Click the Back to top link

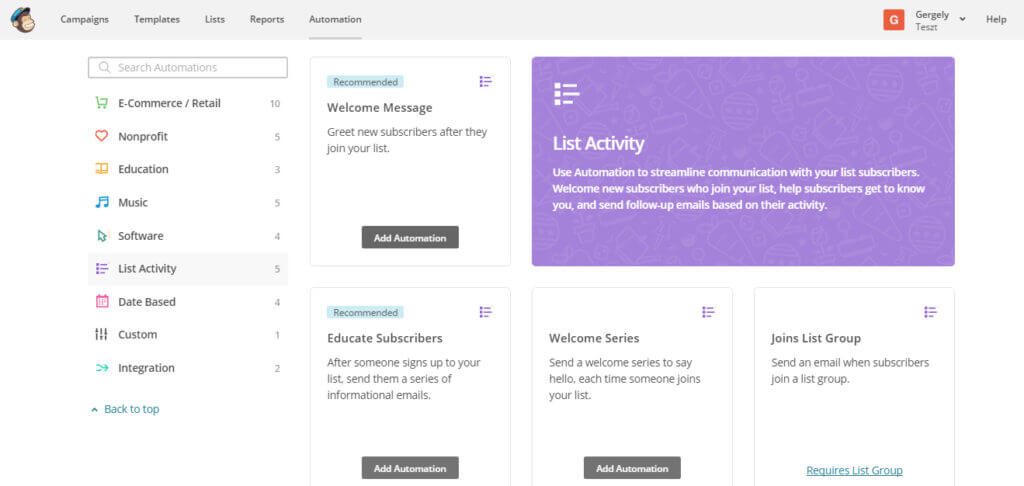click(x=131, y=409)
